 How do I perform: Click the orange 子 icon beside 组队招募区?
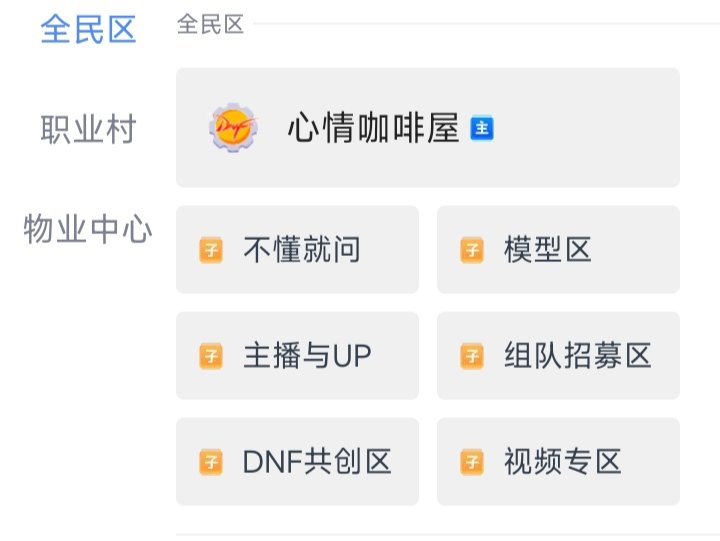[472, 356]
